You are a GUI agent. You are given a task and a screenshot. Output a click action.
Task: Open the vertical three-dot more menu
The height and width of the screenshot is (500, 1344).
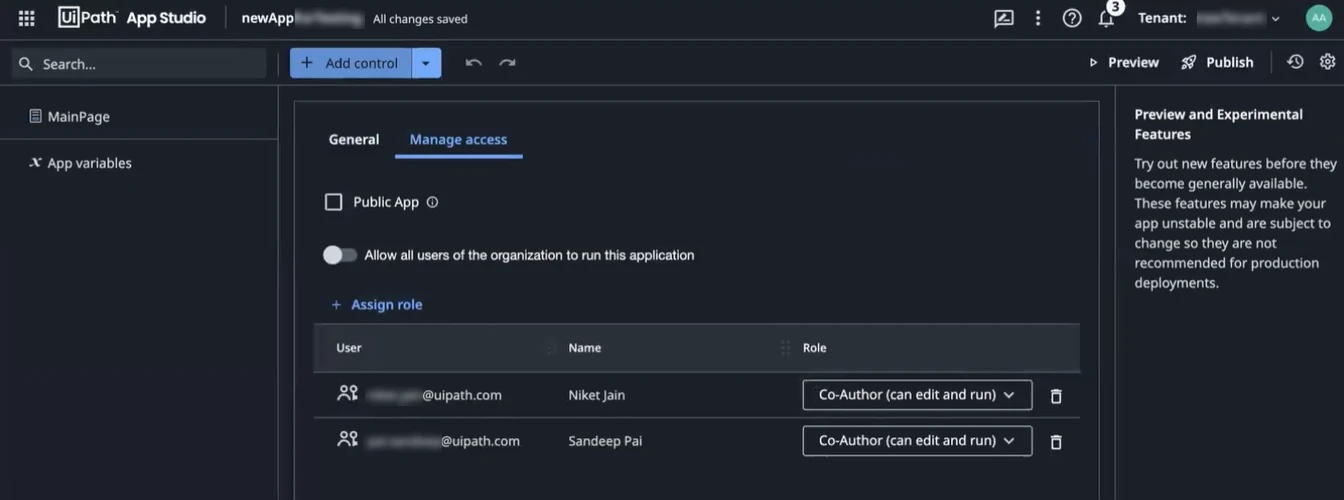pyautogui.click(x=1038, y=18)
